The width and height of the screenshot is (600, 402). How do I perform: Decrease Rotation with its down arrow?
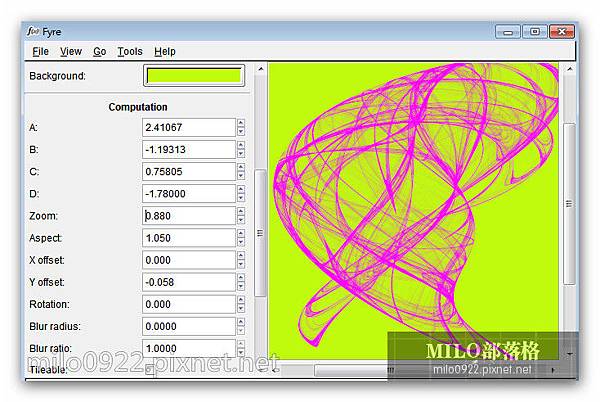coord(241,309)
